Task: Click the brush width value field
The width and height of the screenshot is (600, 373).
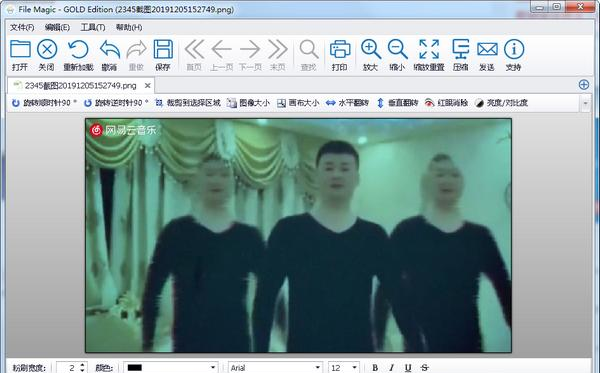Action: 67,368
